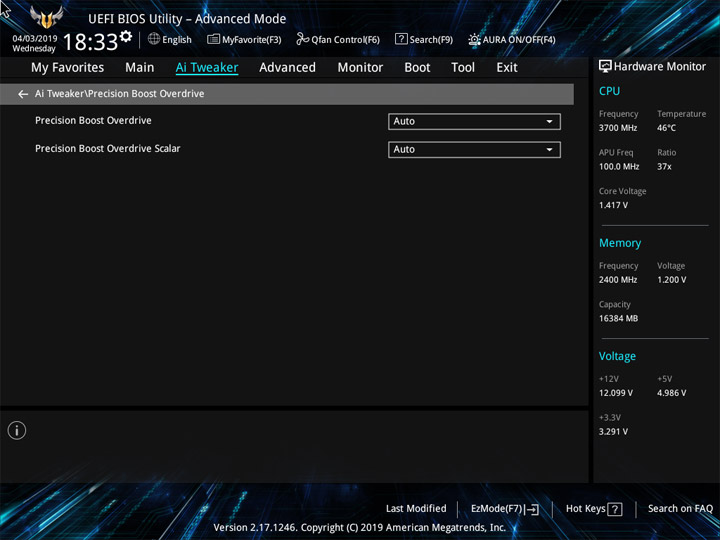Click the breadcrumb path Ai Tweaker\Precision Boost Overdrive
Viewport: 720px width, 540px height.
click(120, 94)
